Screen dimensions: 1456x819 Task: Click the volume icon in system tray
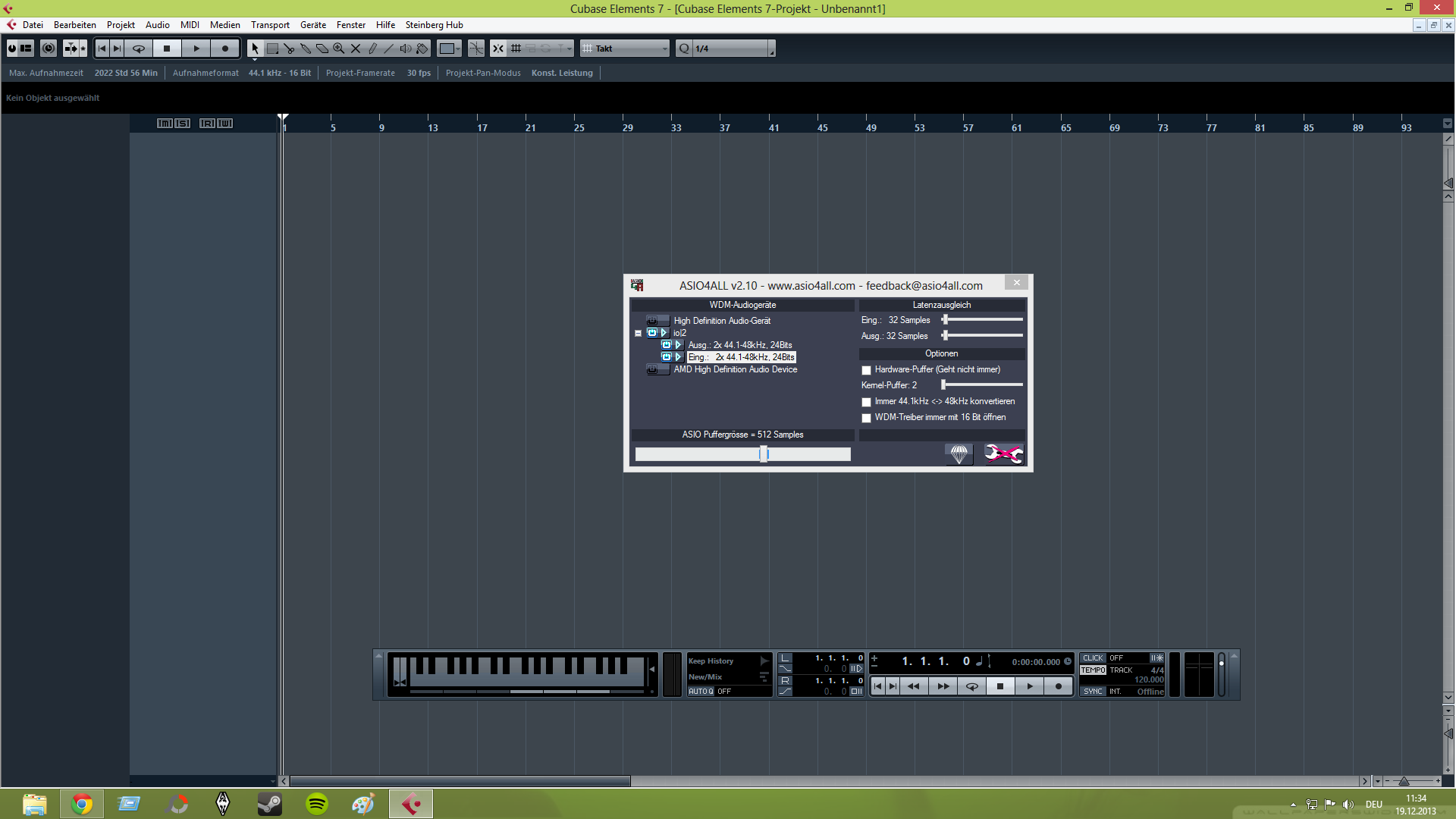pyautogui.click(x=1348, y=805)
